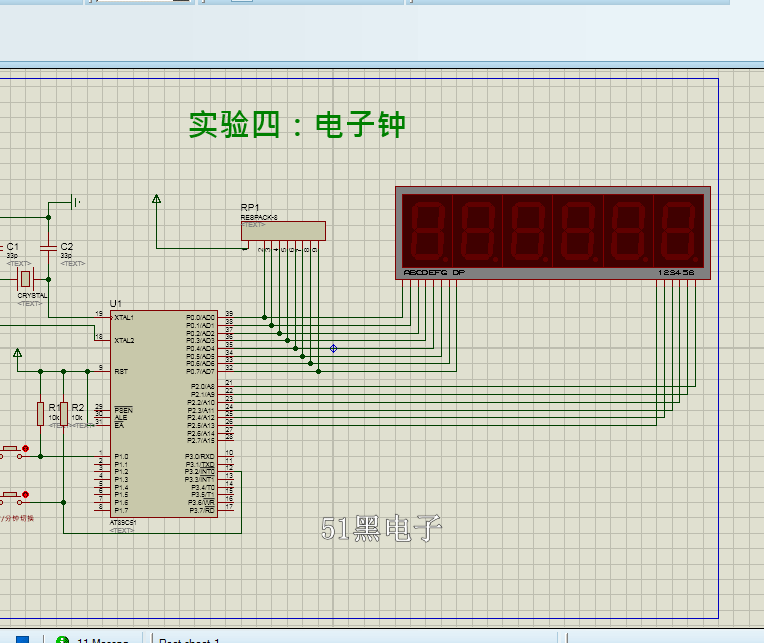This screenshot has width=764, height=643.
Task: Click the U1 reference label
Action: pyautogui.click(x=115, y=303)
